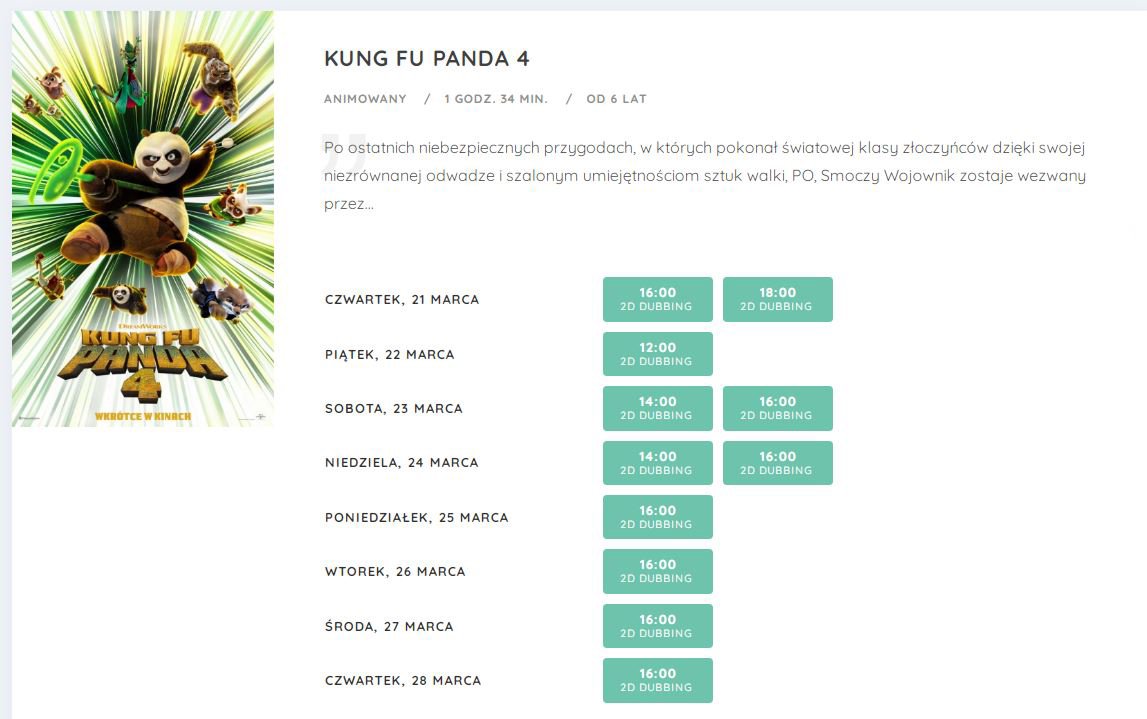1147x719 pixels.
Task: Choose 16:00 showing on Wtorek, 26 Marca
Action: (x=658, y=571)
